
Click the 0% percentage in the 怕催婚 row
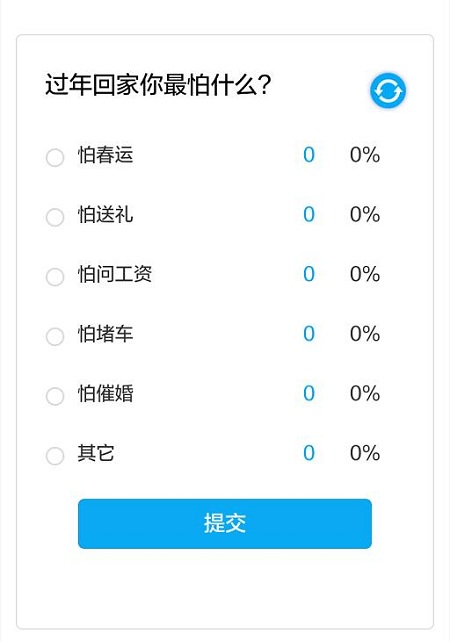tap(365, 394)
